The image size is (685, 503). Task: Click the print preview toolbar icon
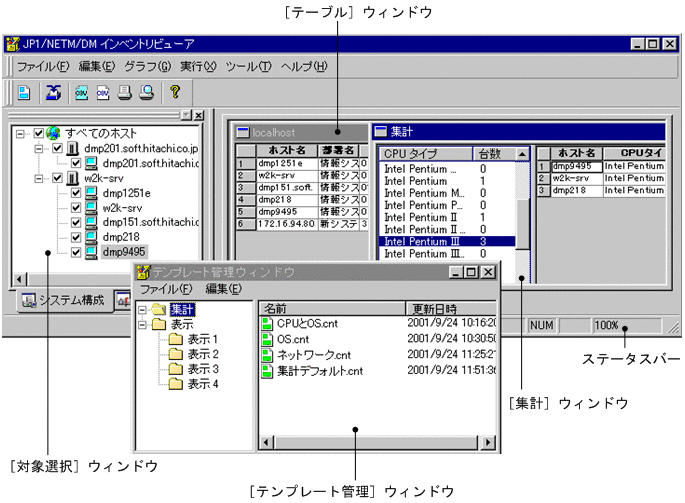coord(147,92)
